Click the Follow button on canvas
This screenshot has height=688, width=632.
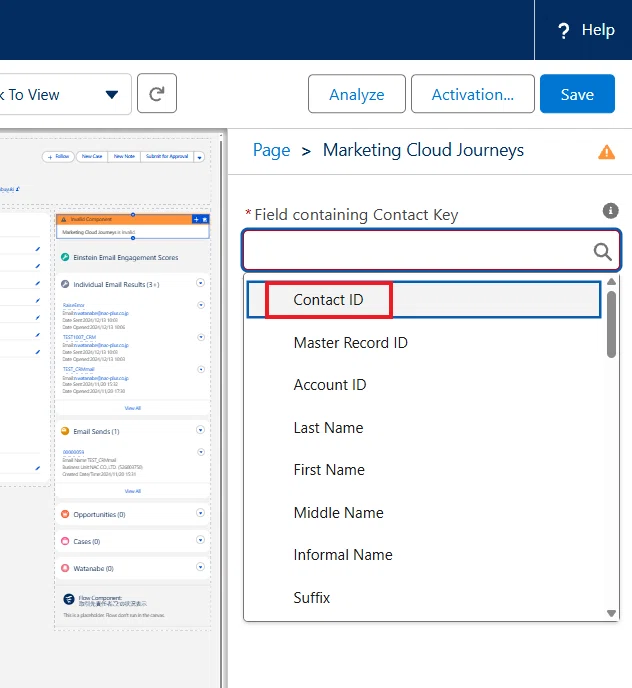(59, 157)
